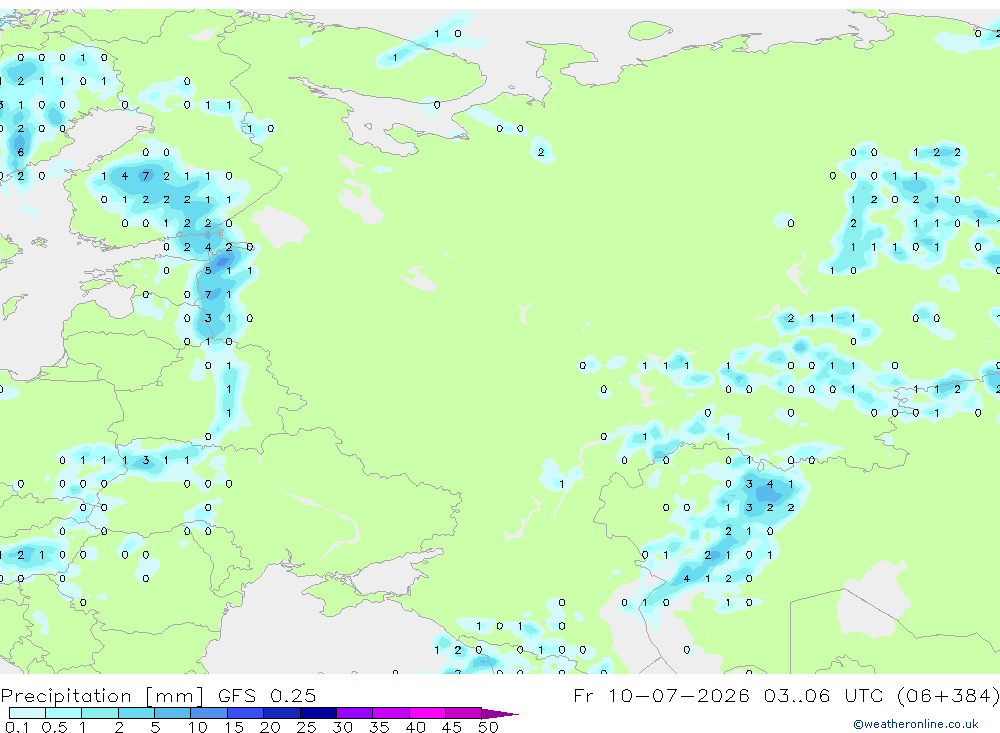Click the legend label "45"
1000x733 pixels.
pos(452,727)
